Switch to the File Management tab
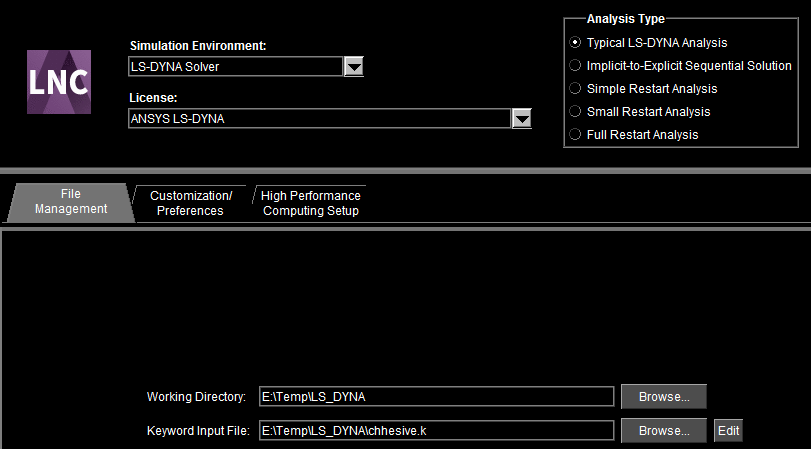 click(x=70, y=202)
